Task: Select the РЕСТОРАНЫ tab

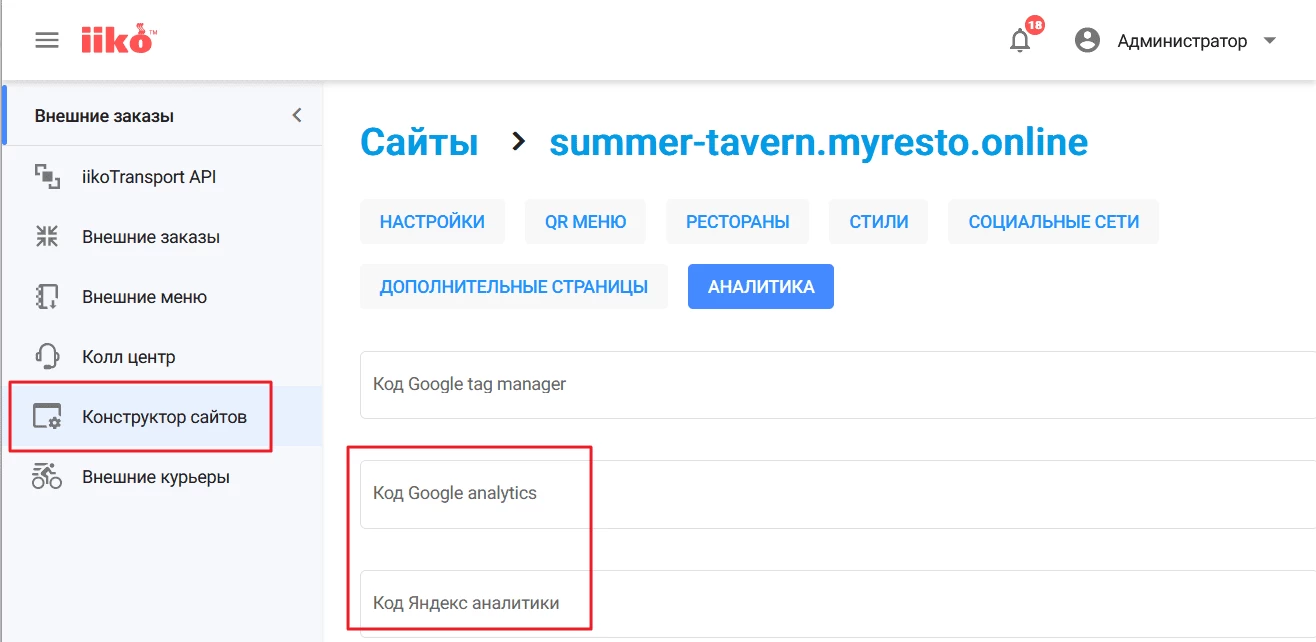Action: [x=737, y=222]
